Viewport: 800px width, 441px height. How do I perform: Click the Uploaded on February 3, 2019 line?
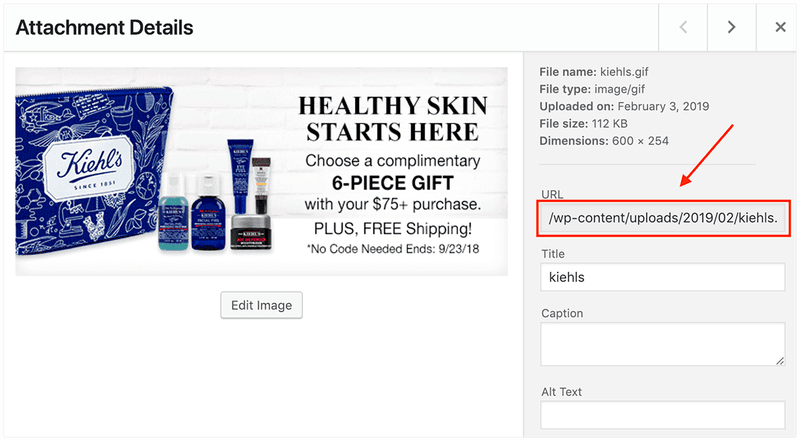coord(624,106)
